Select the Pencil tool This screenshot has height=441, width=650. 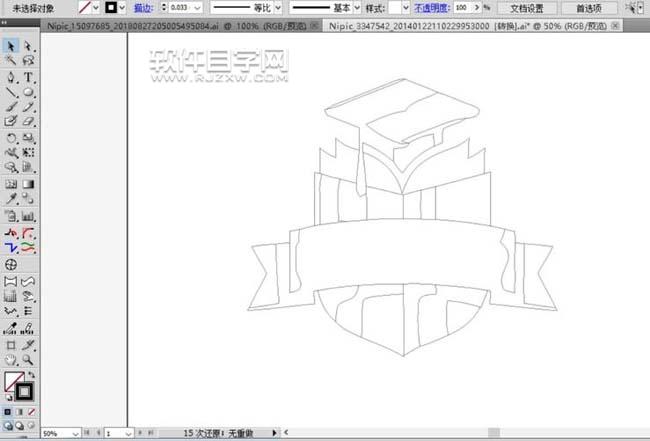(28, 107)
